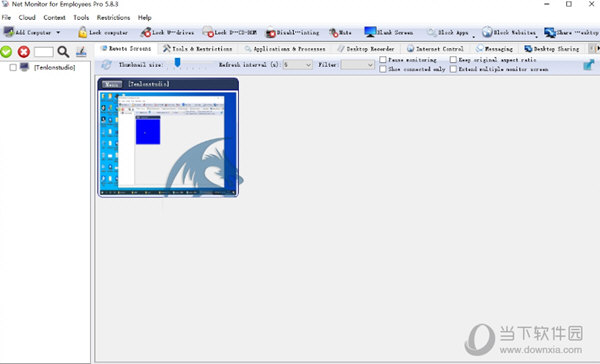Click the Tenlonstudio remote screen thumbnail

point(168,144)
